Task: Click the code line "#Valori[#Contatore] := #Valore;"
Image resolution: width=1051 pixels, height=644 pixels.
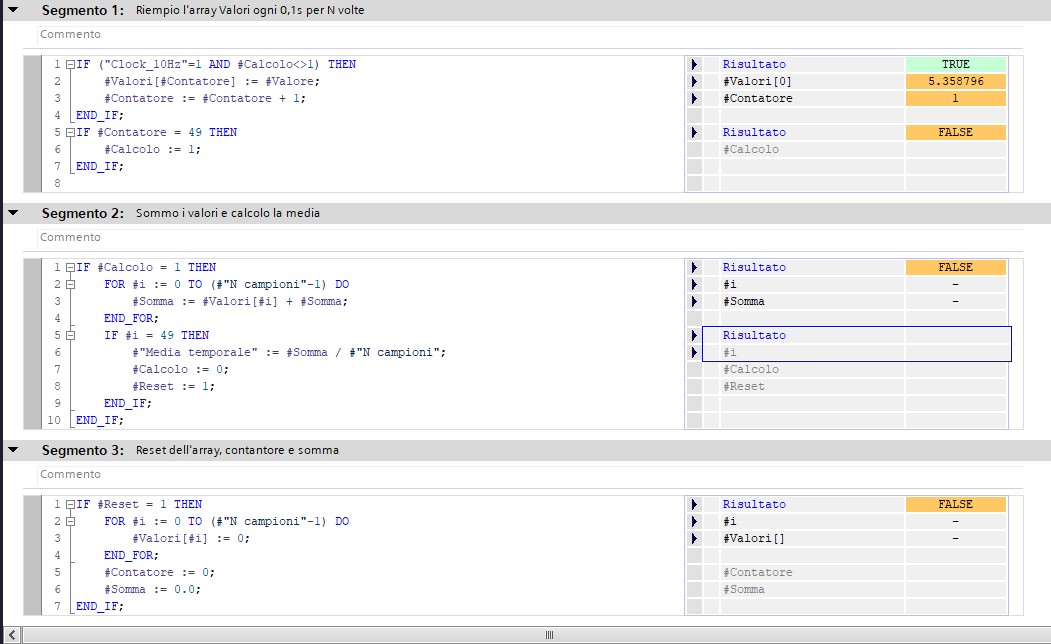Action: (x=212, y=81)
